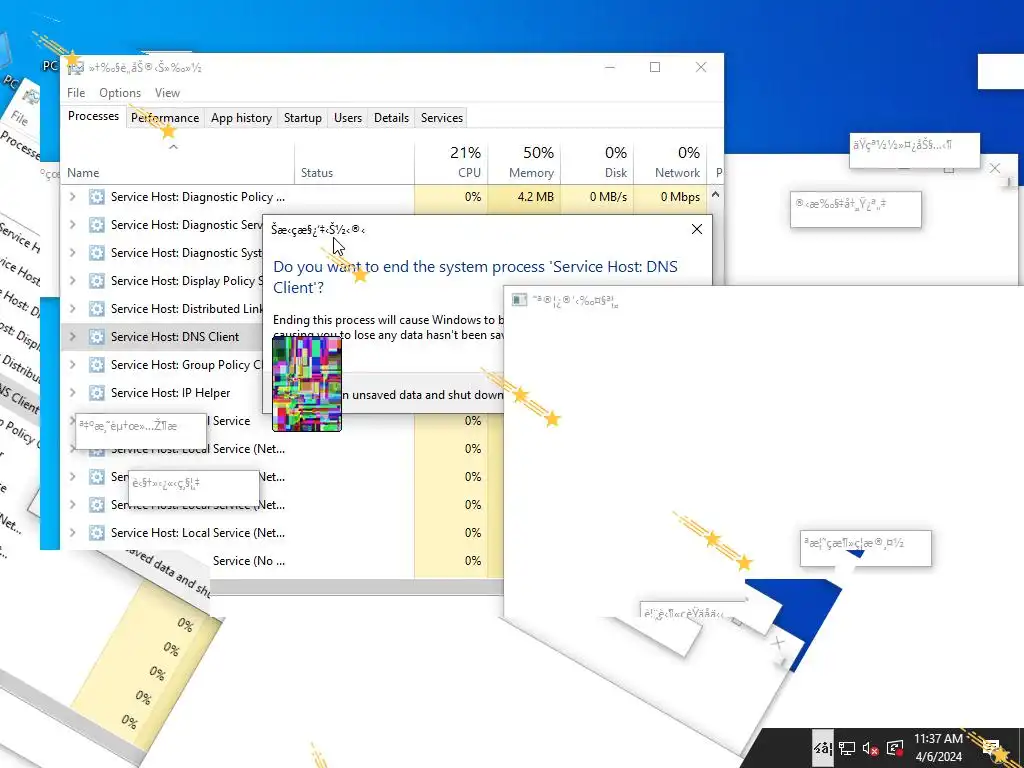Screen dimensions: 1024x768
Task: Select Service Host: Diagnostic Policy row
Action: click(x=384, y=197)
